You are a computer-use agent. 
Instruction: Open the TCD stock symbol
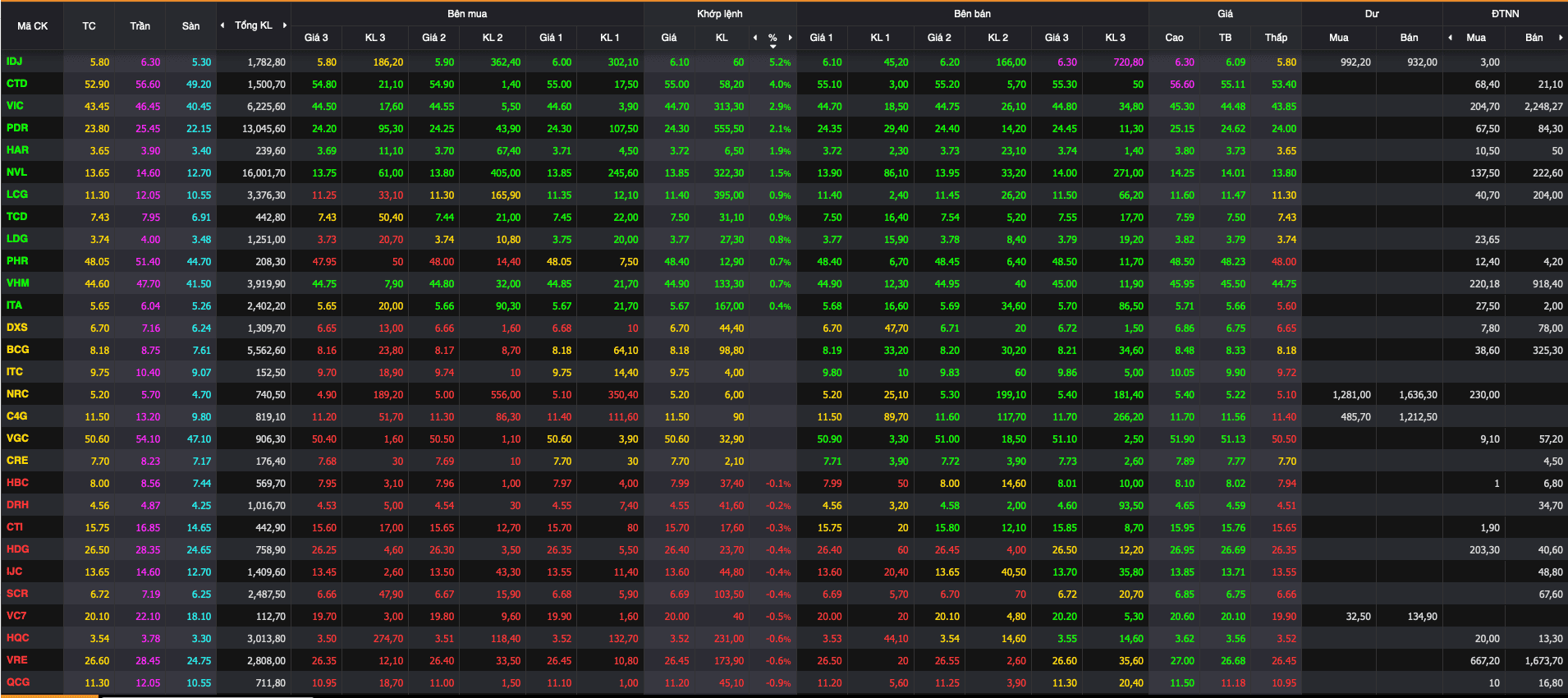(16, 217)
